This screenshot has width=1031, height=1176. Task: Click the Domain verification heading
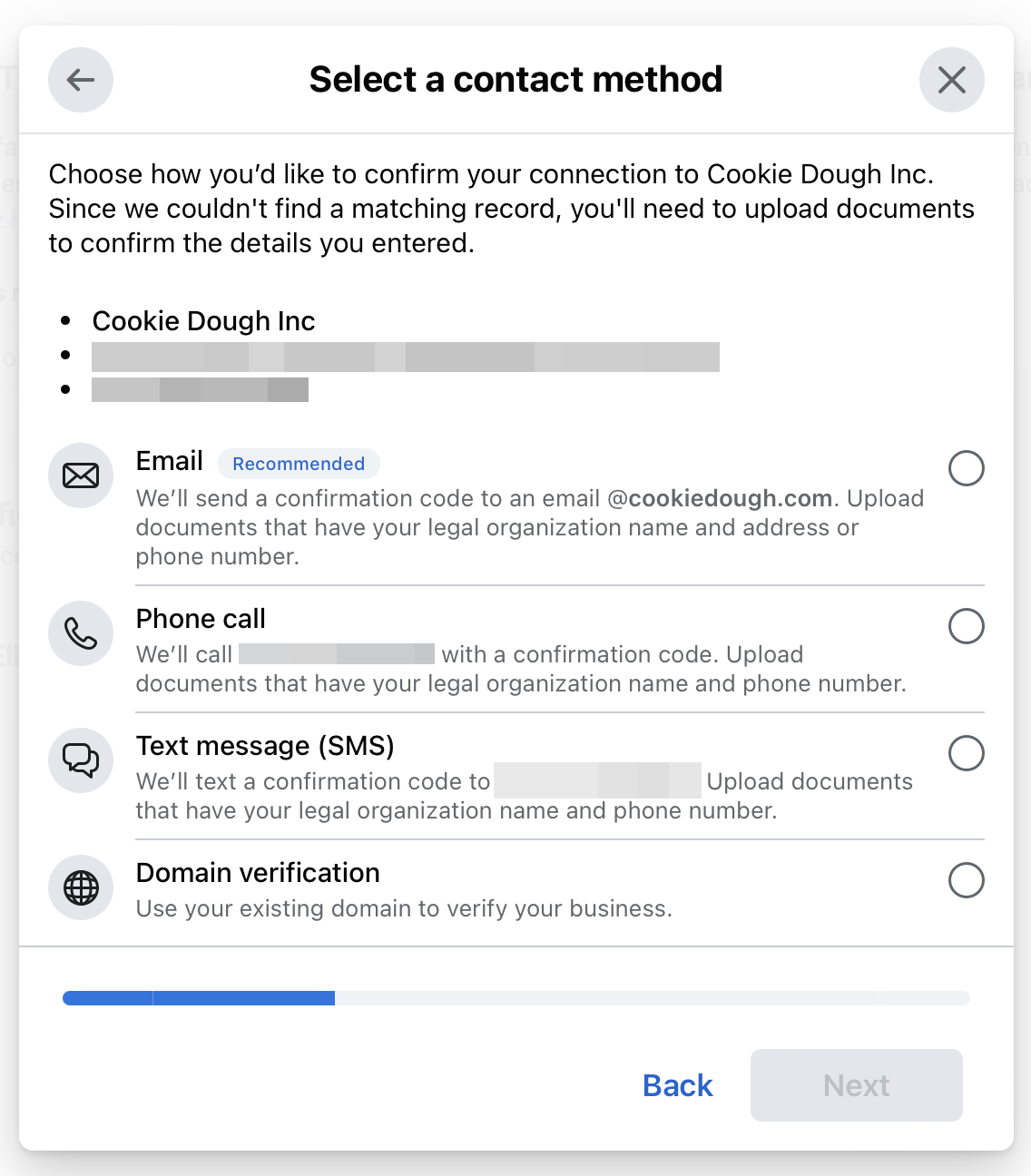point(258,873)
